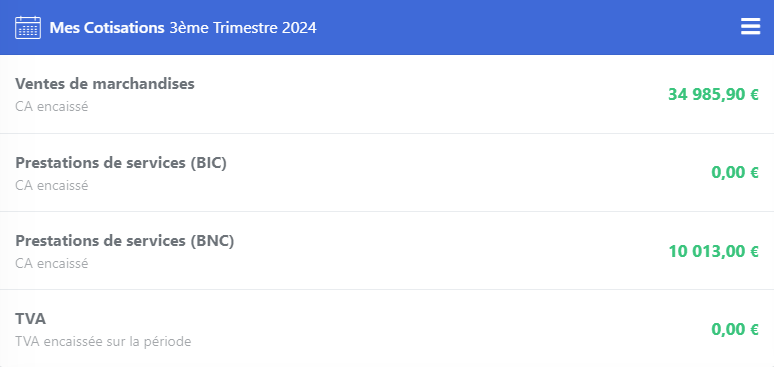This screenshot has width=774, height=367.
Task: Click the 10 013,00 € amount
Action: click(x=713, y=251)
